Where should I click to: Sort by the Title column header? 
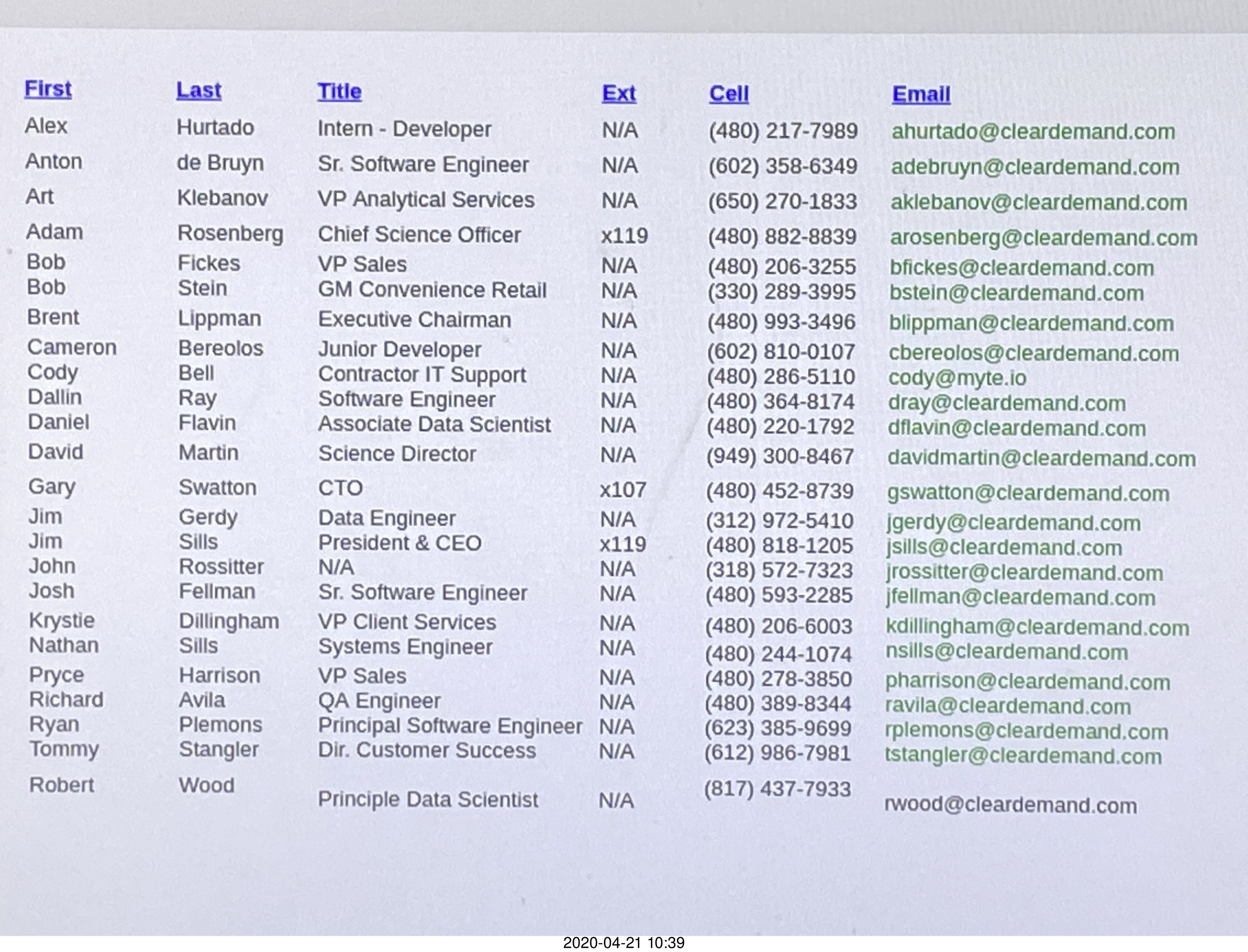point(339,92)
